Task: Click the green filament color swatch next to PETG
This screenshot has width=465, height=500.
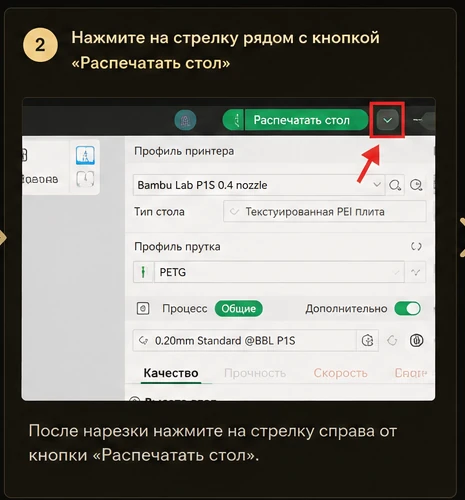Action: click(143, 272)
